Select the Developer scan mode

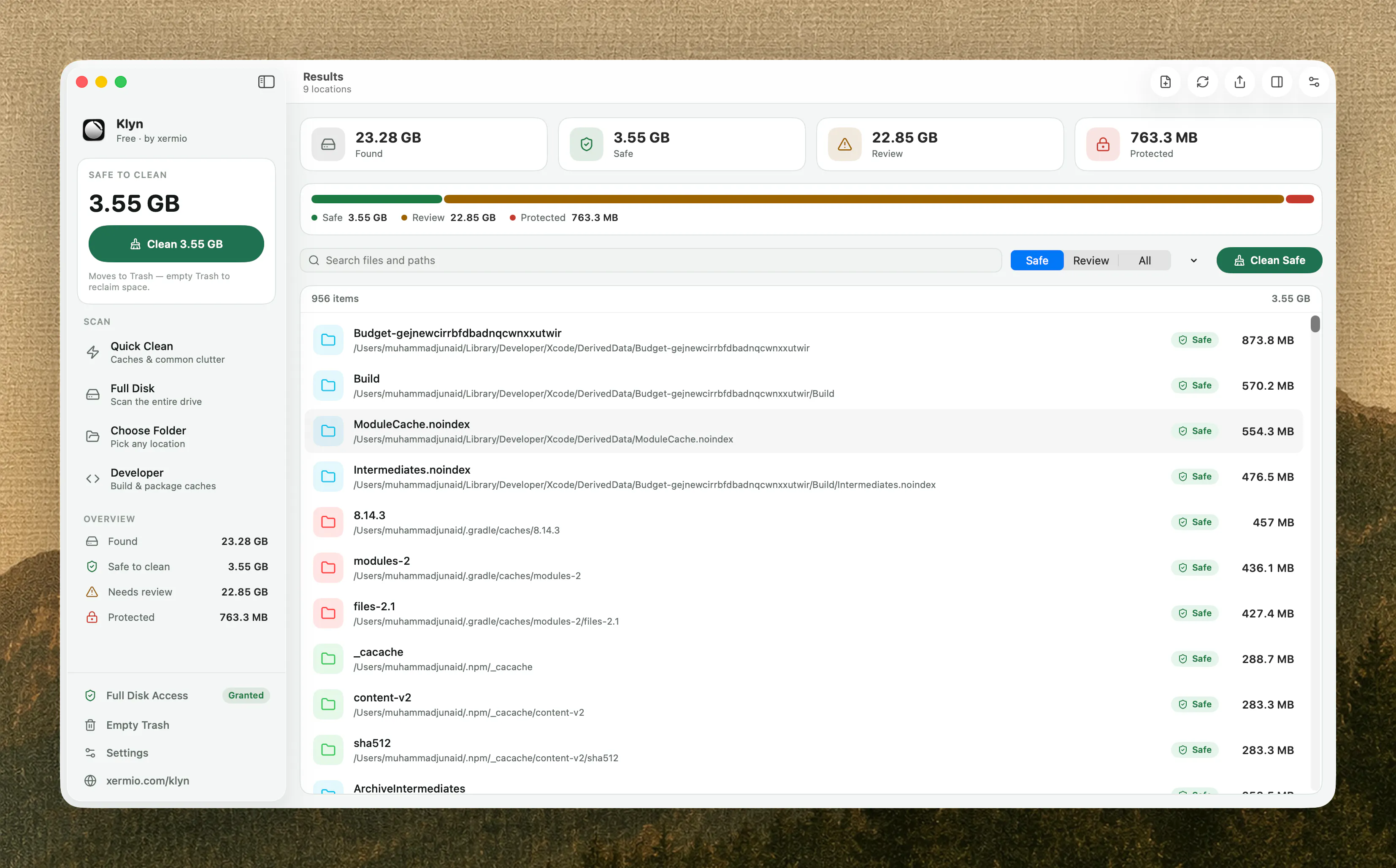(x=176, y=479)
